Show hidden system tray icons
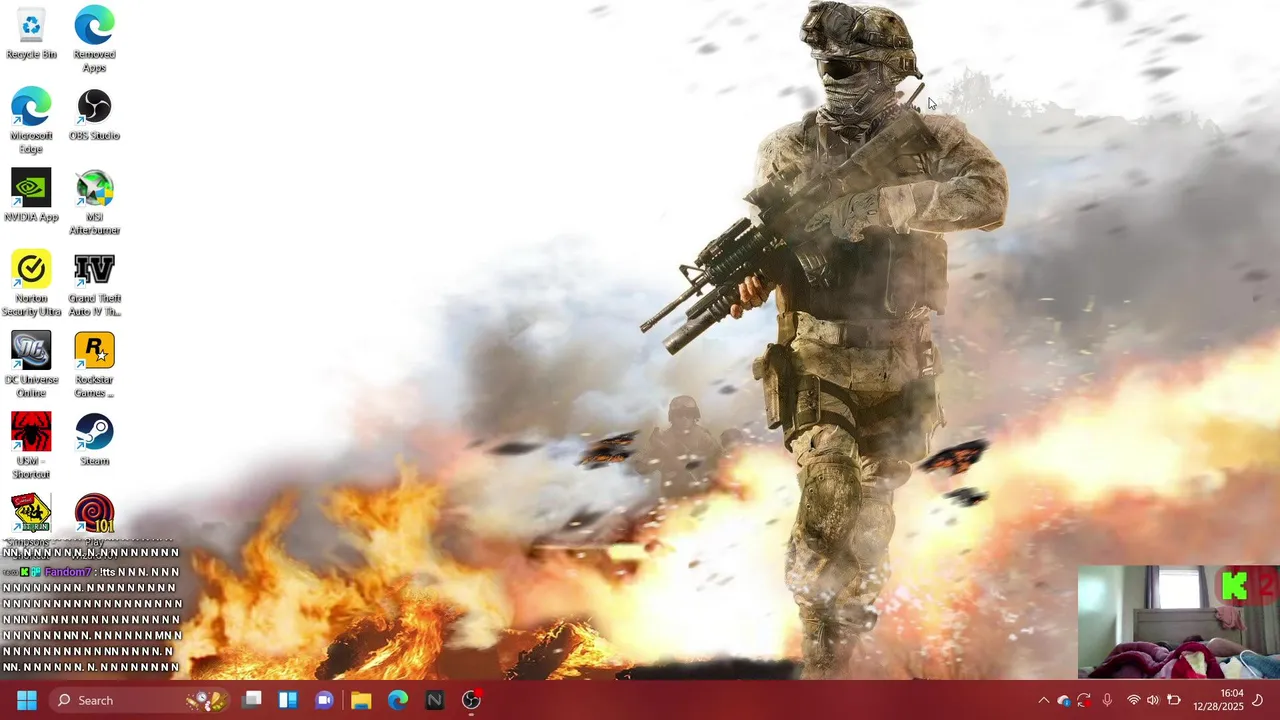 [x=1043, y=700]
